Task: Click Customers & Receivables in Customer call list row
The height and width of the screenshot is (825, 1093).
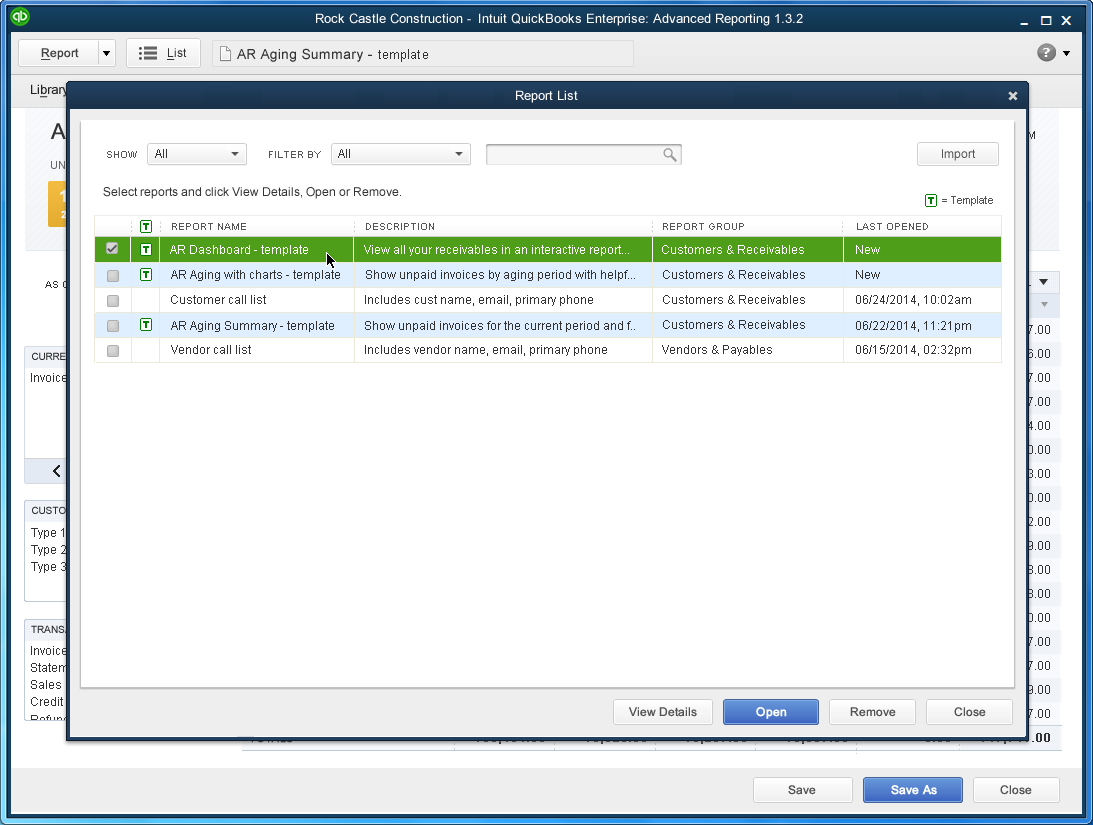Action: 733,300
